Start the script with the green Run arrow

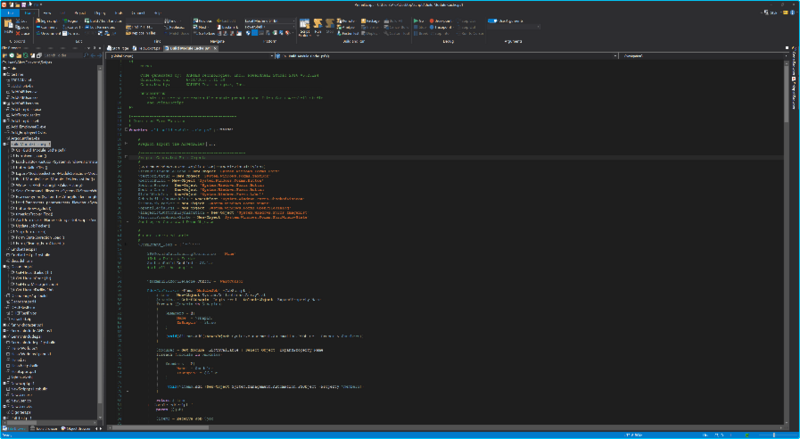click(x=416, y=21)
